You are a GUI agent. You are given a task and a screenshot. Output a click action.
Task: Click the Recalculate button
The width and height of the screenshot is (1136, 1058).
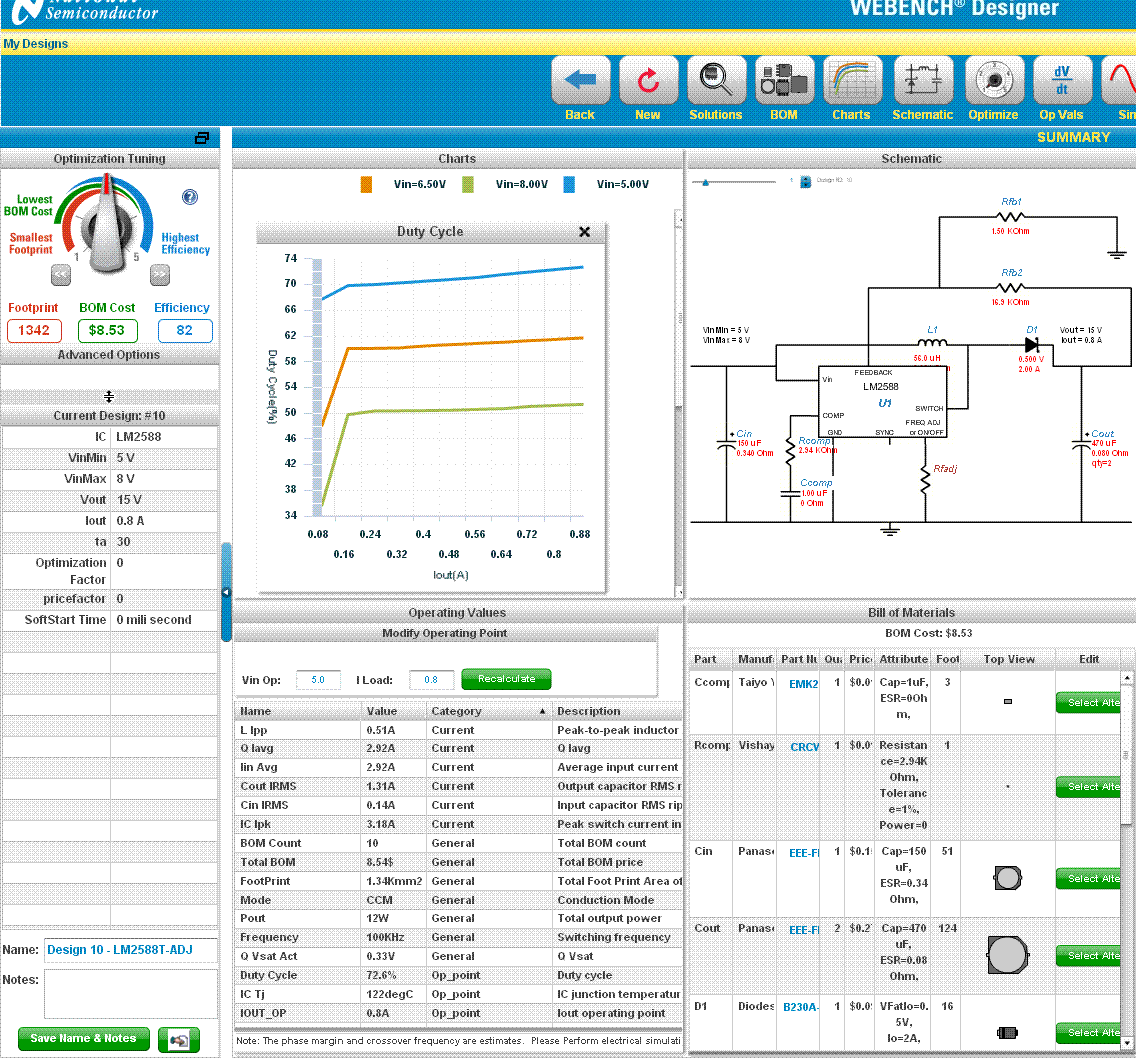click(506, 679)
